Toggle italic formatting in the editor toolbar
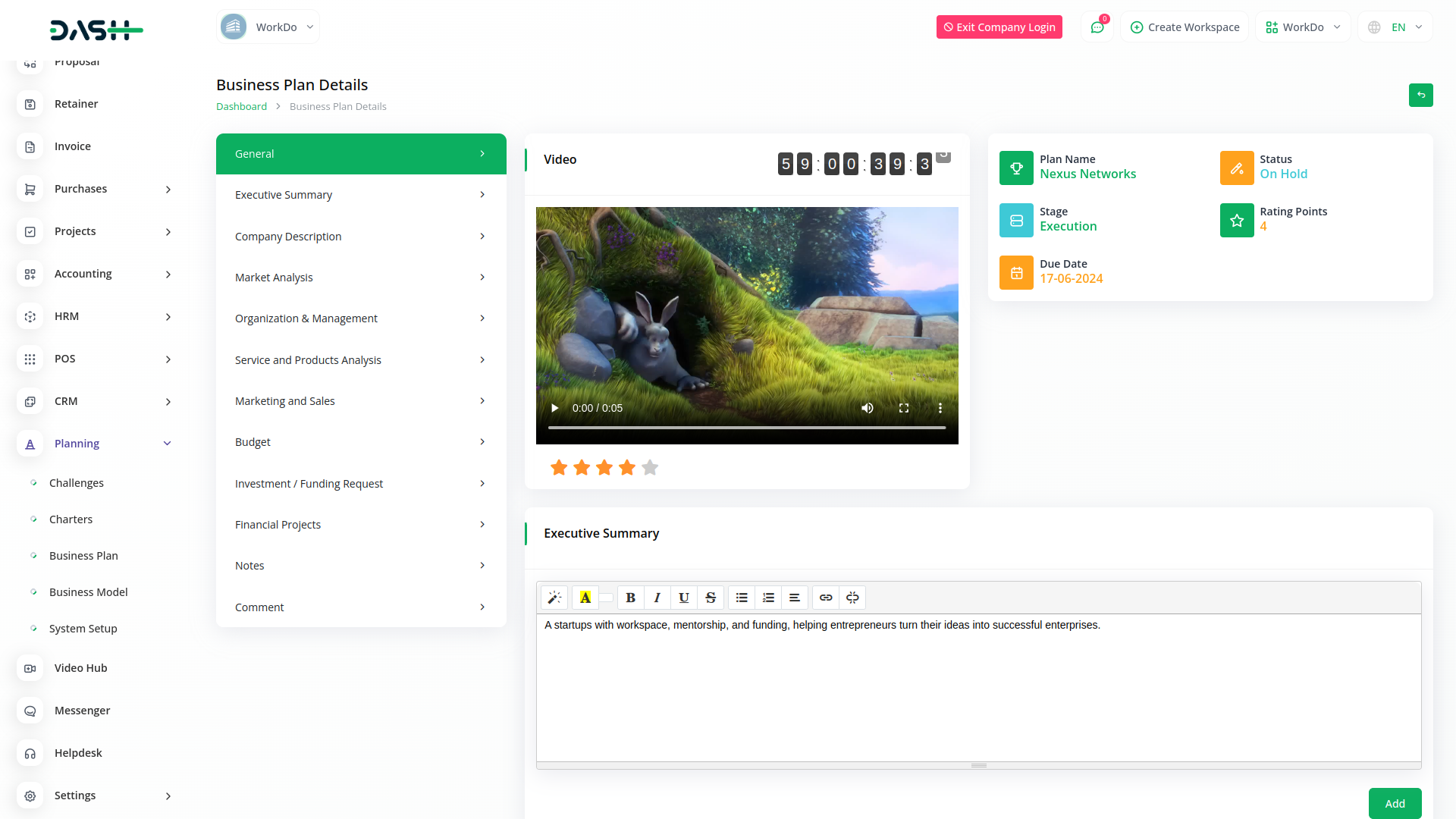The width and height of the screenshot is (1456, 819). coord(657,598)
